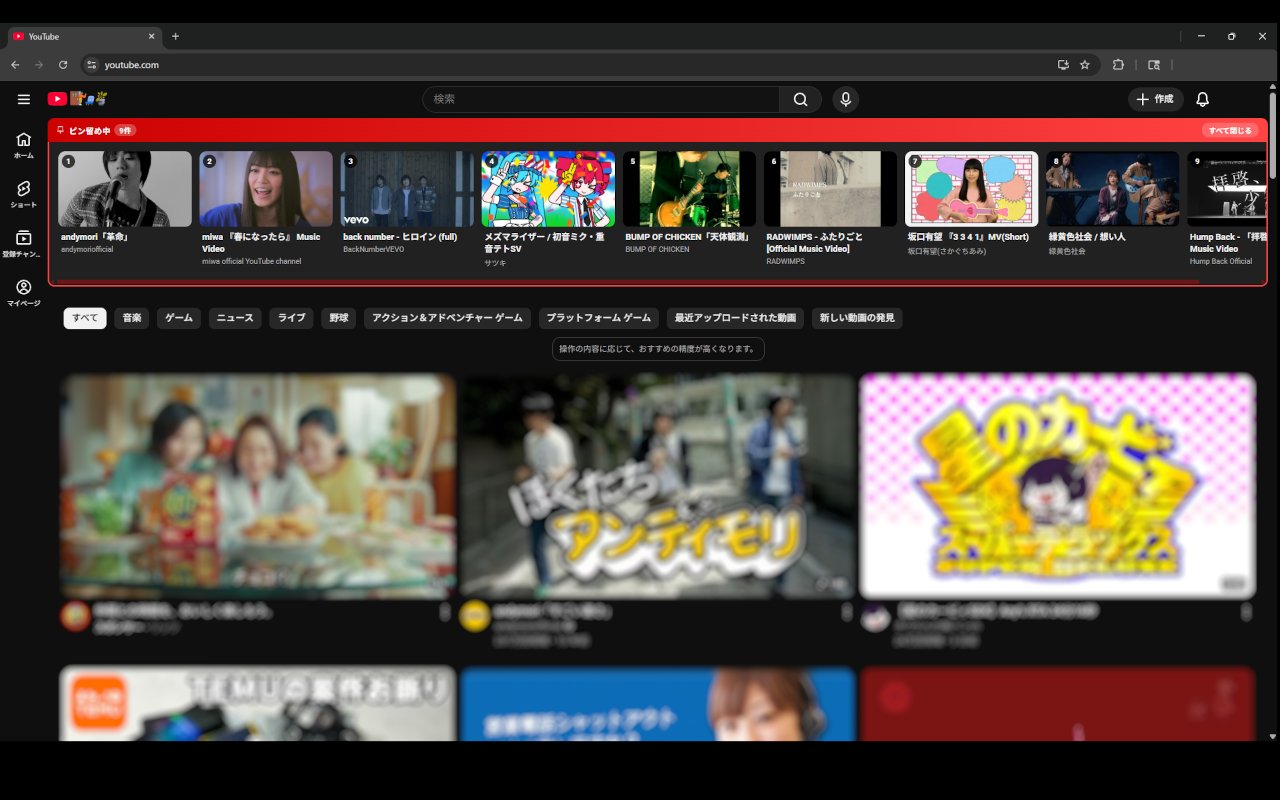Open サツキ channel link

point(495,261)
